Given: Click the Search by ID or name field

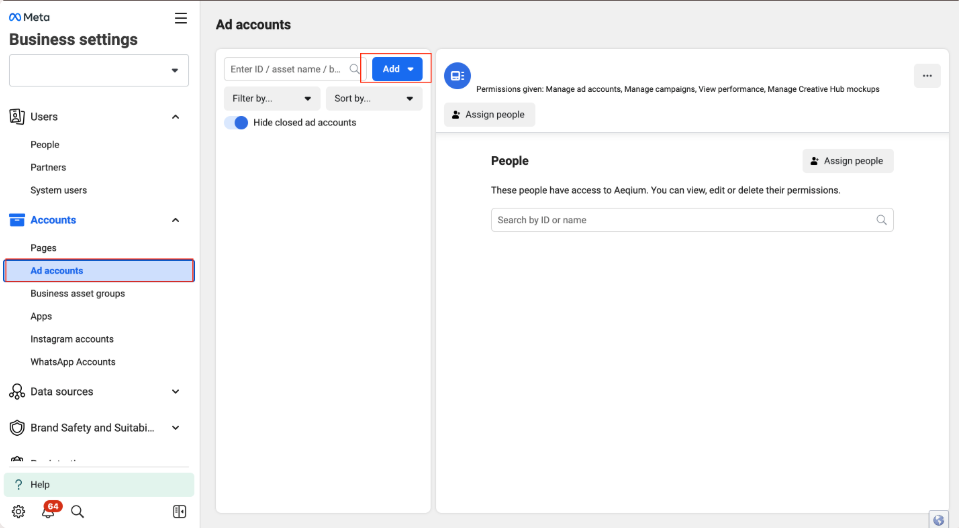Looking at the screenshot, I should tap(683, 220).
